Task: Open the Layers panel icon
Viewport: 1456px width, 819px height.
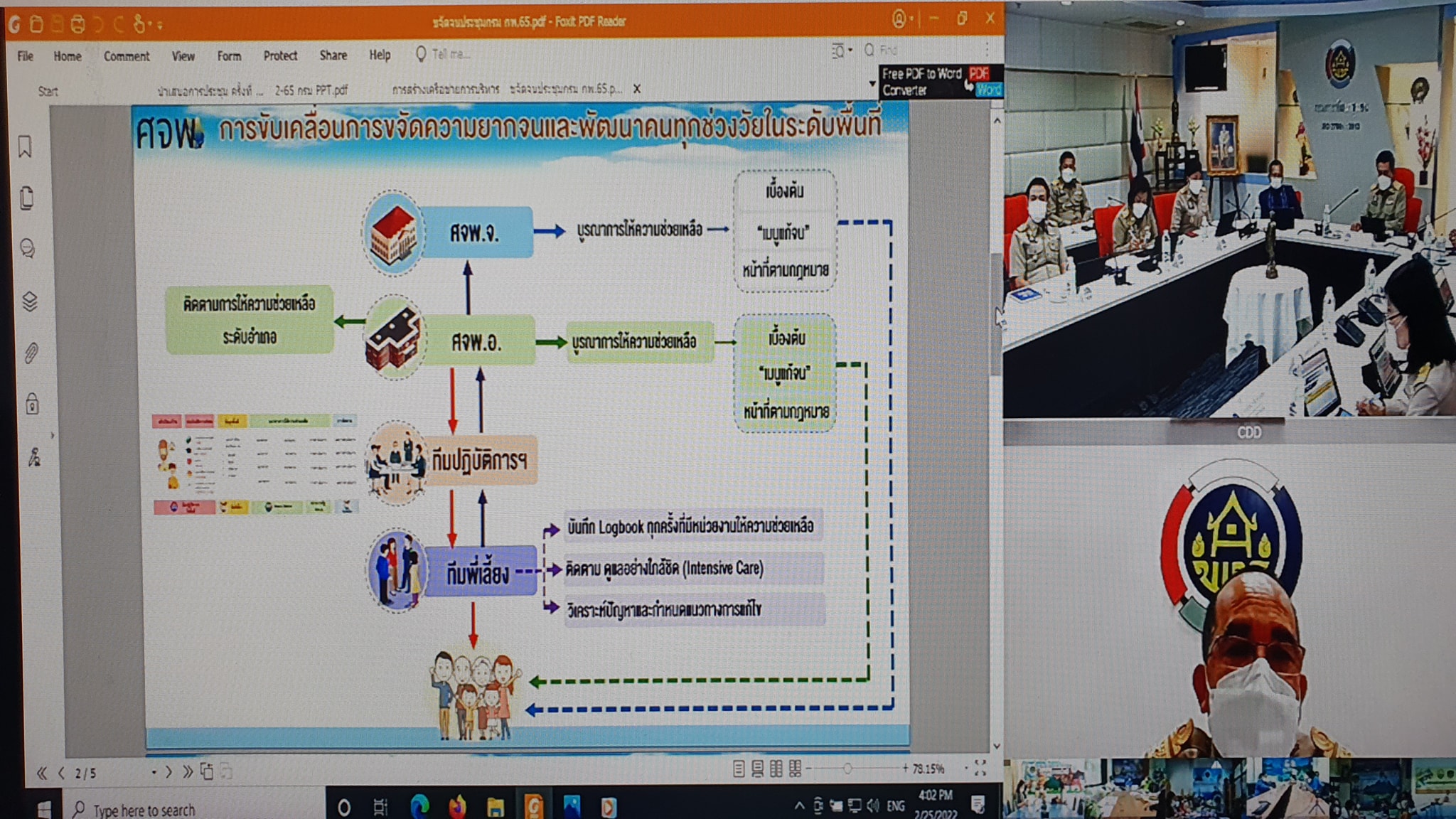Action: pos(29,301)
